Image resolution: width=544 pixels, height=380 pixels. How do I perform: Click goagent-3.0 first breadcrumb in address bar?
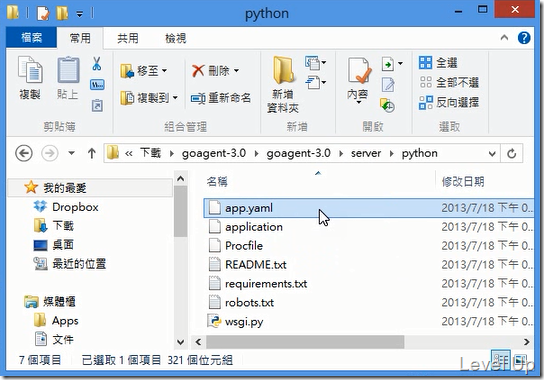214,153
